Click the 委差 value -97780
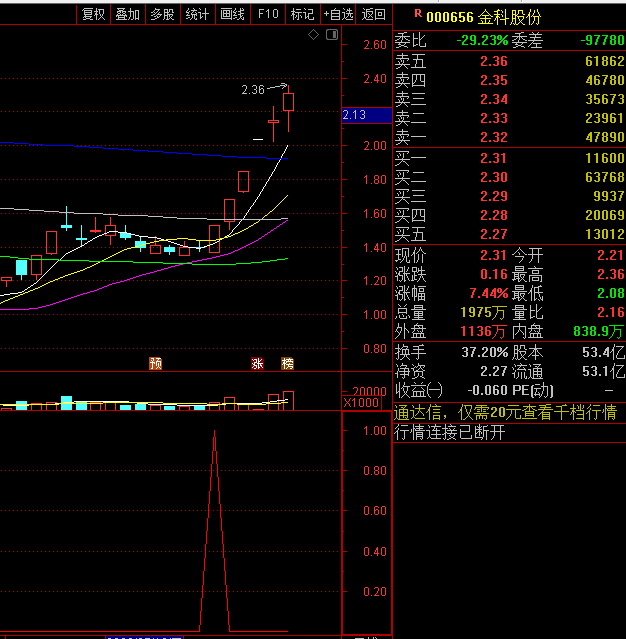This screenshot has width=626, height=639. click(x=602, y=40)
